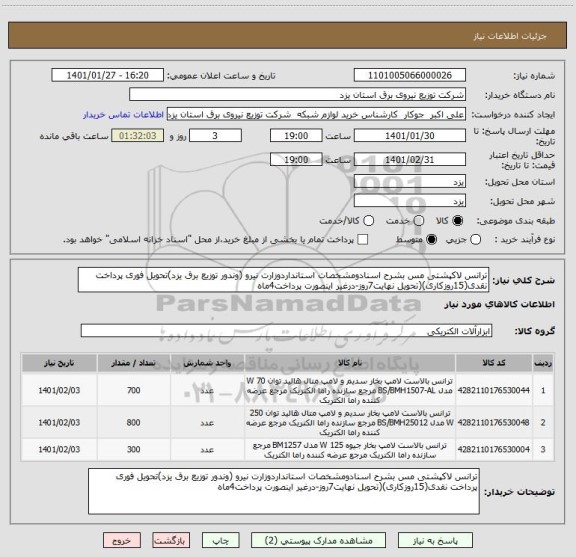Viewport: 576px width, 557px height.
Task: Click the گروه کالا field ابزارآلات الکتریکی
Action: 286,331
